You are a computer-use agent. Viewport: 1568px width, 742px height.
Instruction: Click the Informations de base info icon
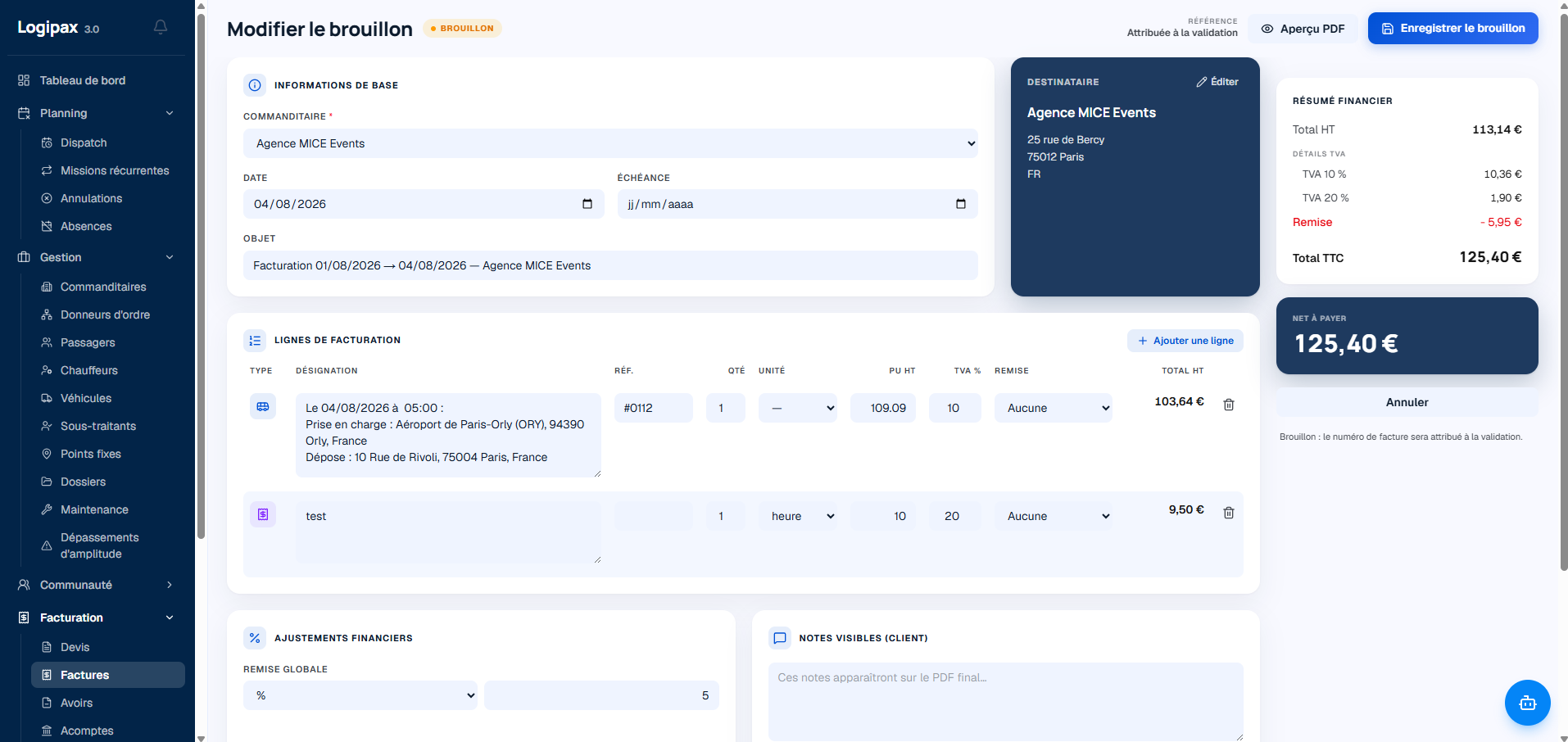coord(255,85)
